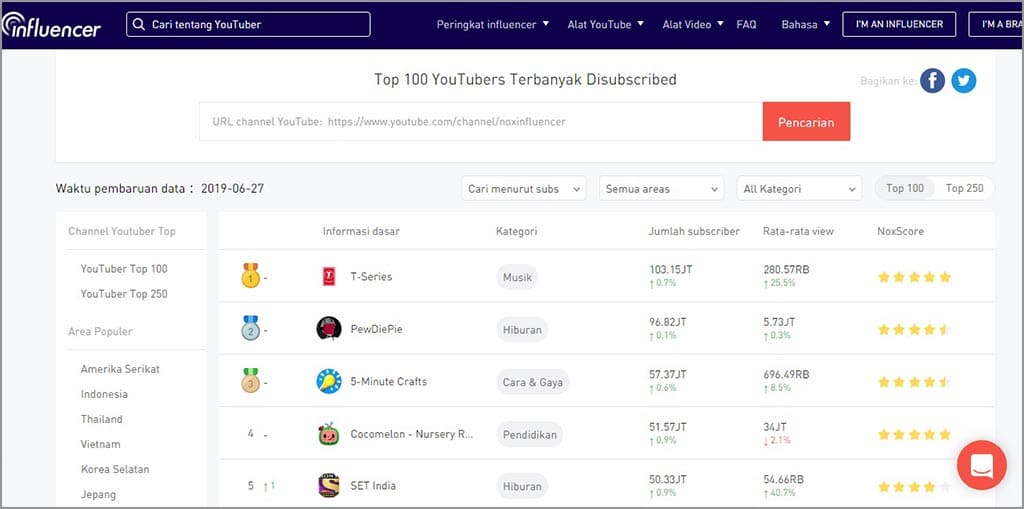Click the SET India channel logo
The height and width of the screenshot is (509, 1024).
coord(329,486)
